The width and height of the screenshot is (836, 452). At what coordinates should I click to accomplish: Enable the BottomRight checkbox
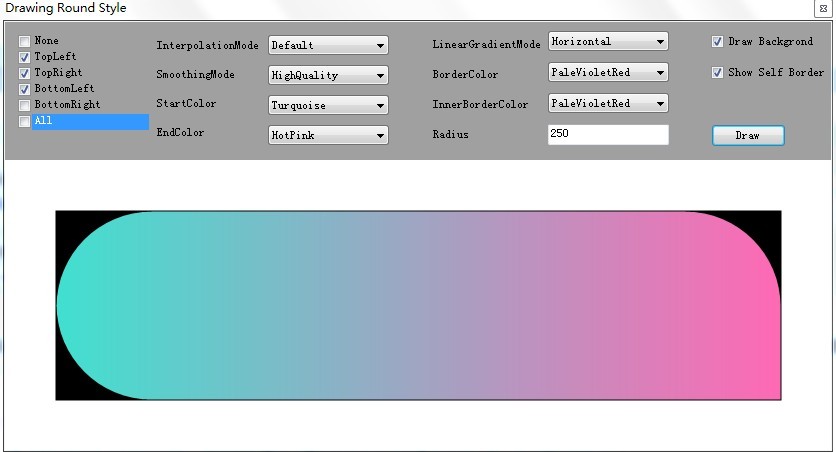pyautogui.click(x=25, y=105)
